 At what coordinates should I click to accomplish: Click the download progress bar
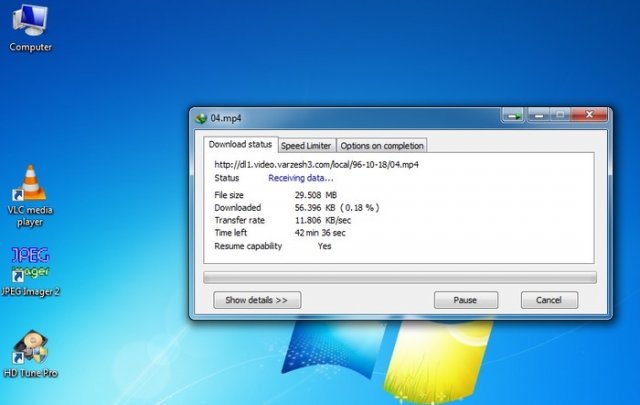[399, 277]
